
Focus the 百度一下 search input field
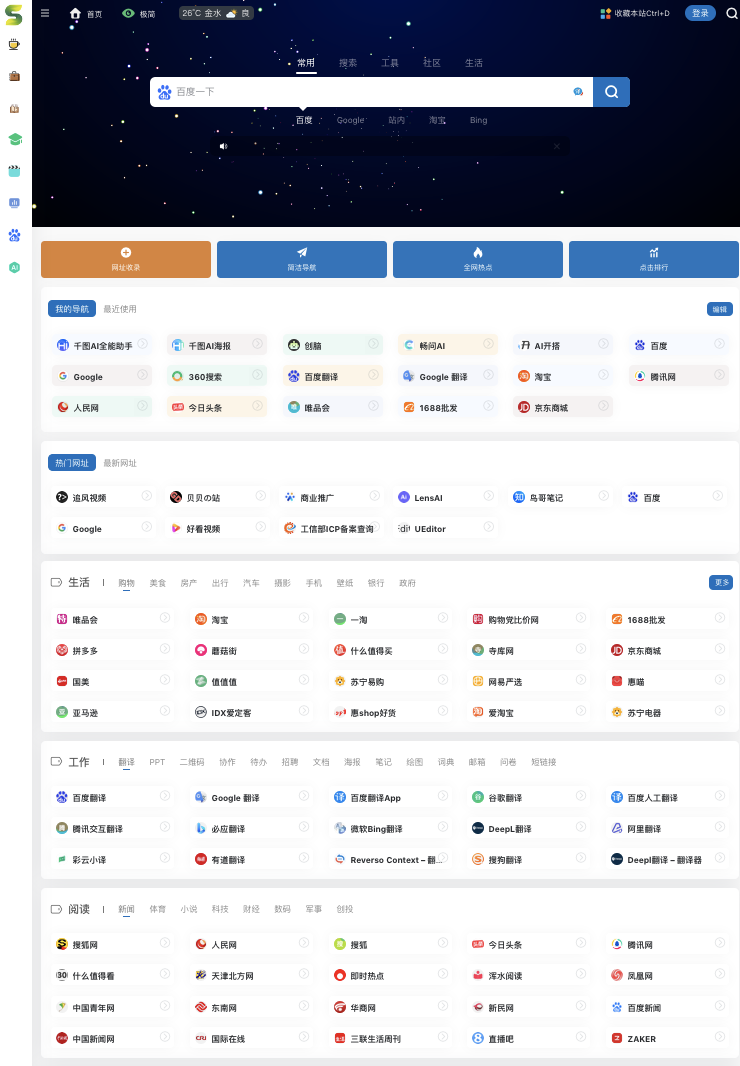tap(371, 92)
